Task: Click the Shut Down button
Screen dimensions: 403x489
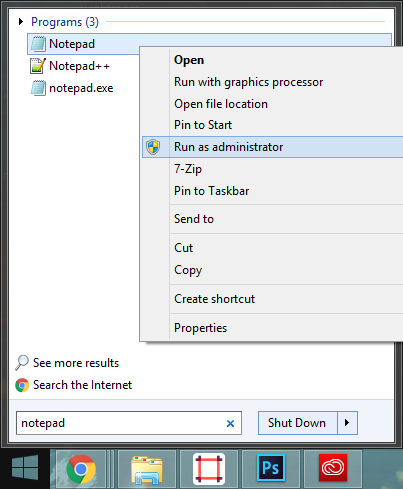Action: (x=297, y=423)
